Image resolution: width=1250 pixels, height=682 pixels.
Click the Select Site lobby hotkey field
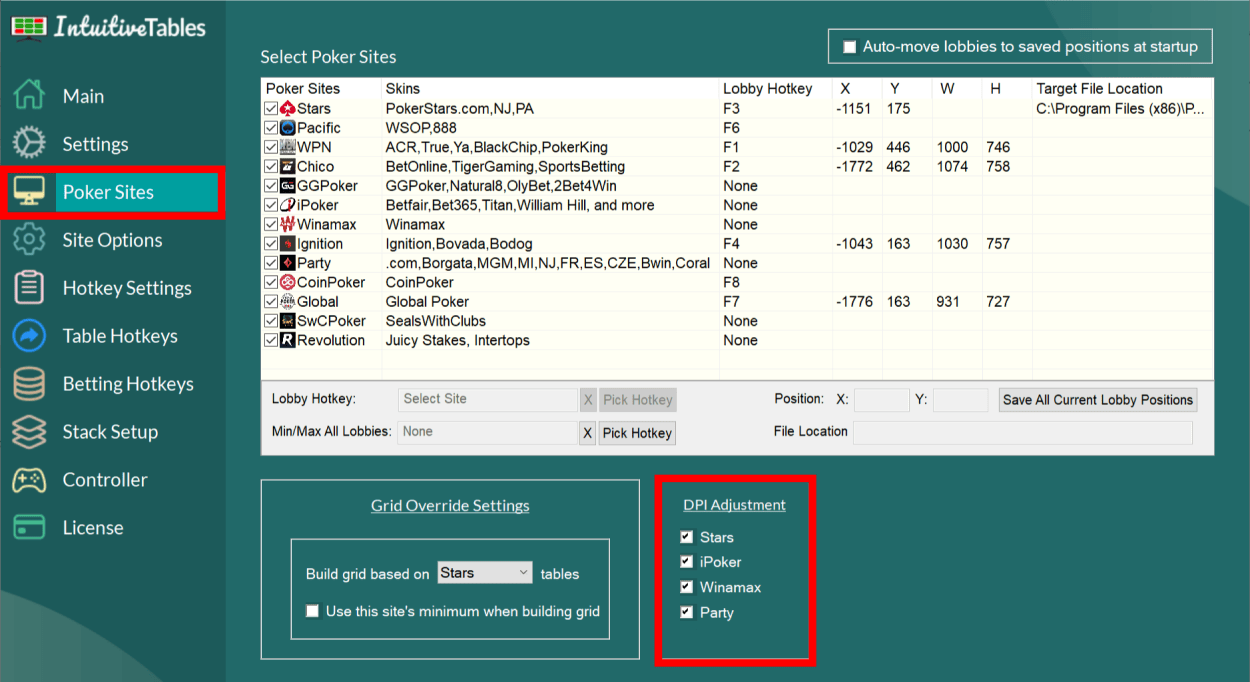coord(487,399)
